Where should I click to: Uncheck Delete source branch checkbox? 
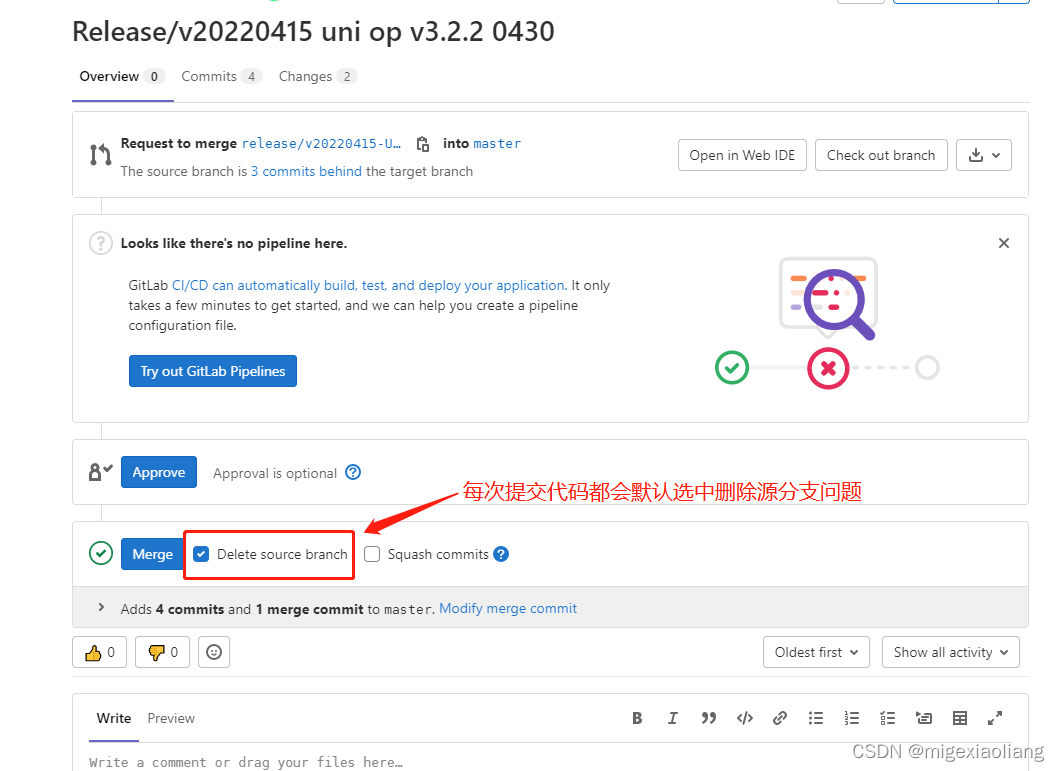(x=201, y=554)
